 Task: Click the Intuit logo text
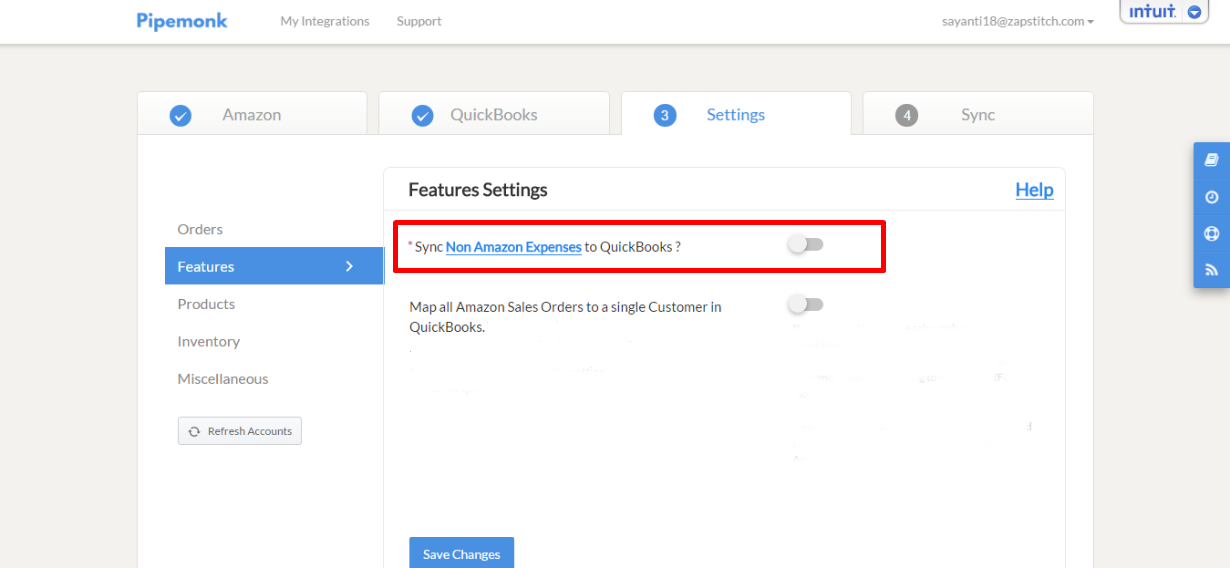tap(1152, 12)
